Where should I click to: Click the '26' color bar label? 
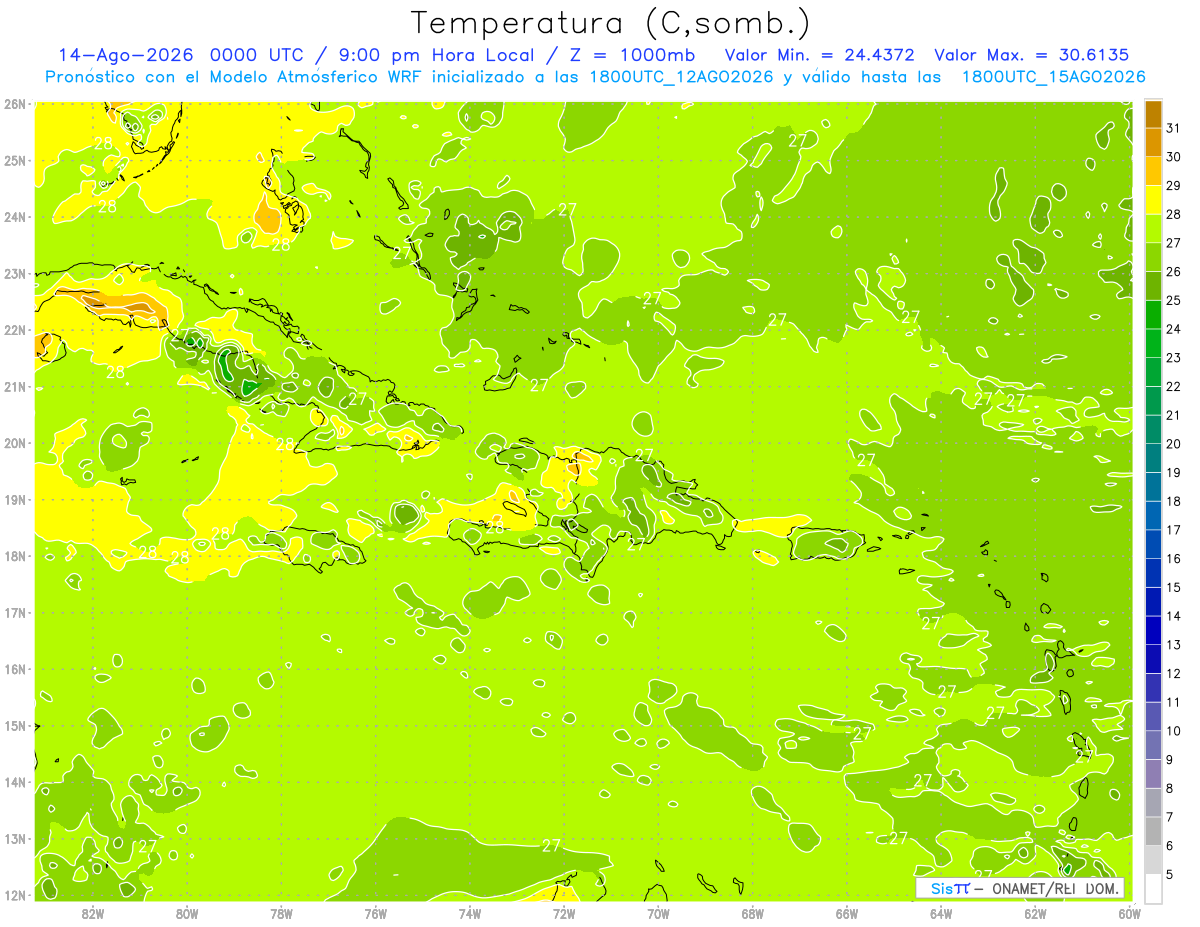pyautogui.click(x=1174, y=272)
